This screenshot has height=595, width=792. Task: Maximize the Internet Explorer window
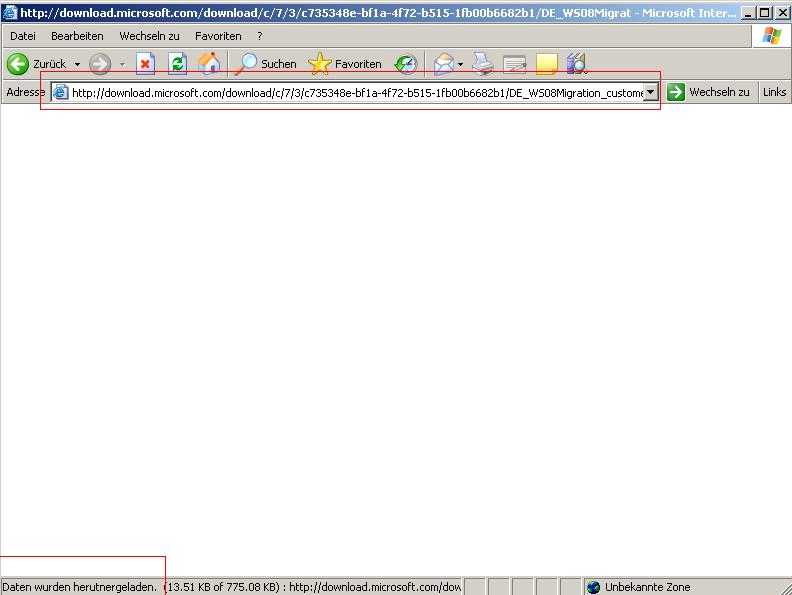coord(765,13)
